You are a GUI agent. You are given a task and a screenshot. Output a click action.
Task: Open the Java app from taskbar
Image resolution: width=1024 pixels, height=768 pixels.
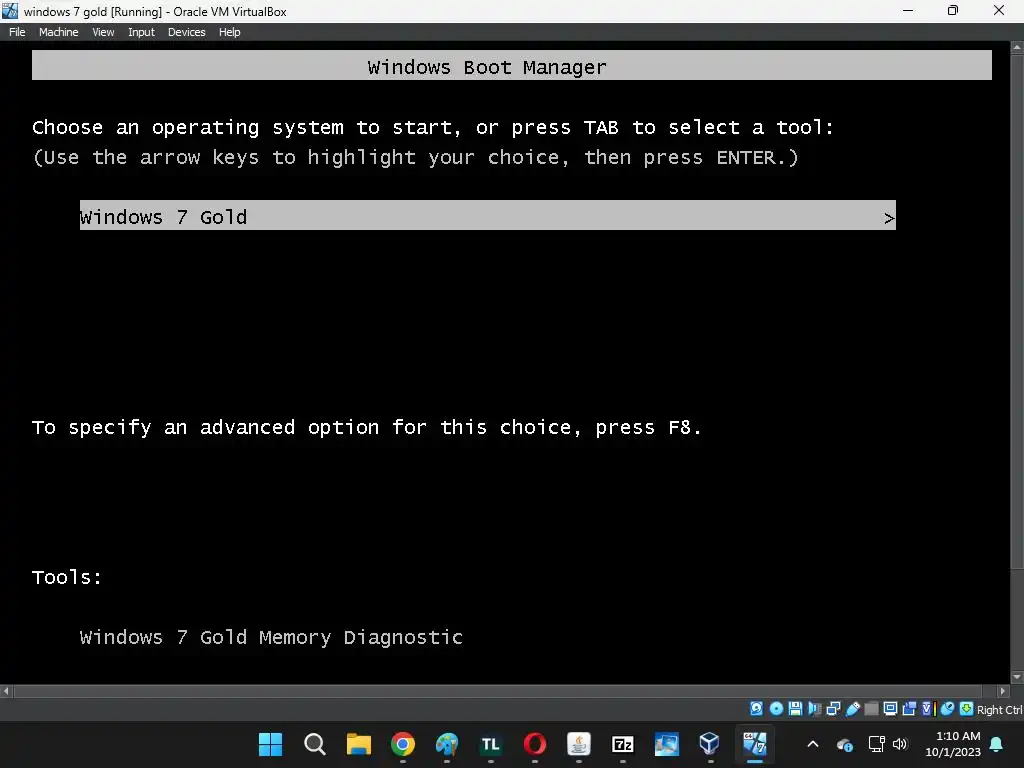click(x=579, y=744)
